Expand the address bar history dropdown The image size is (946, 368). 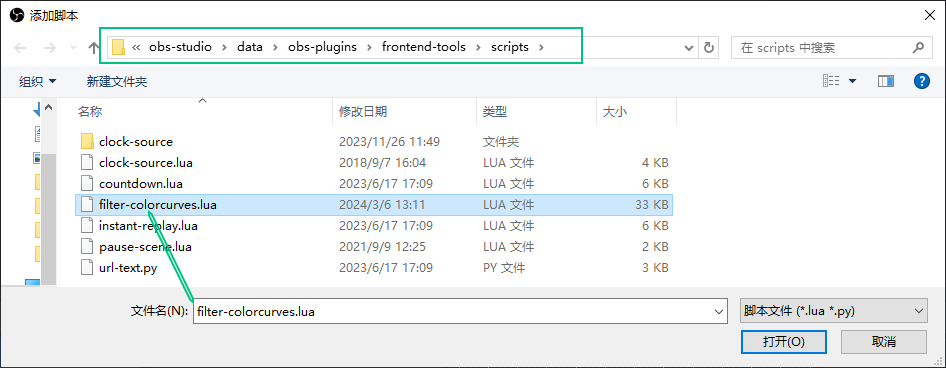coord(688,48)
